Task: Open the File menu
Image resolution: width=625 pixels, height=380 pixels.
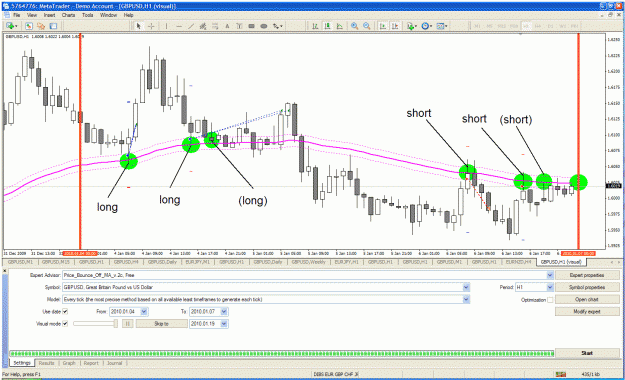Action: point(16,15)
